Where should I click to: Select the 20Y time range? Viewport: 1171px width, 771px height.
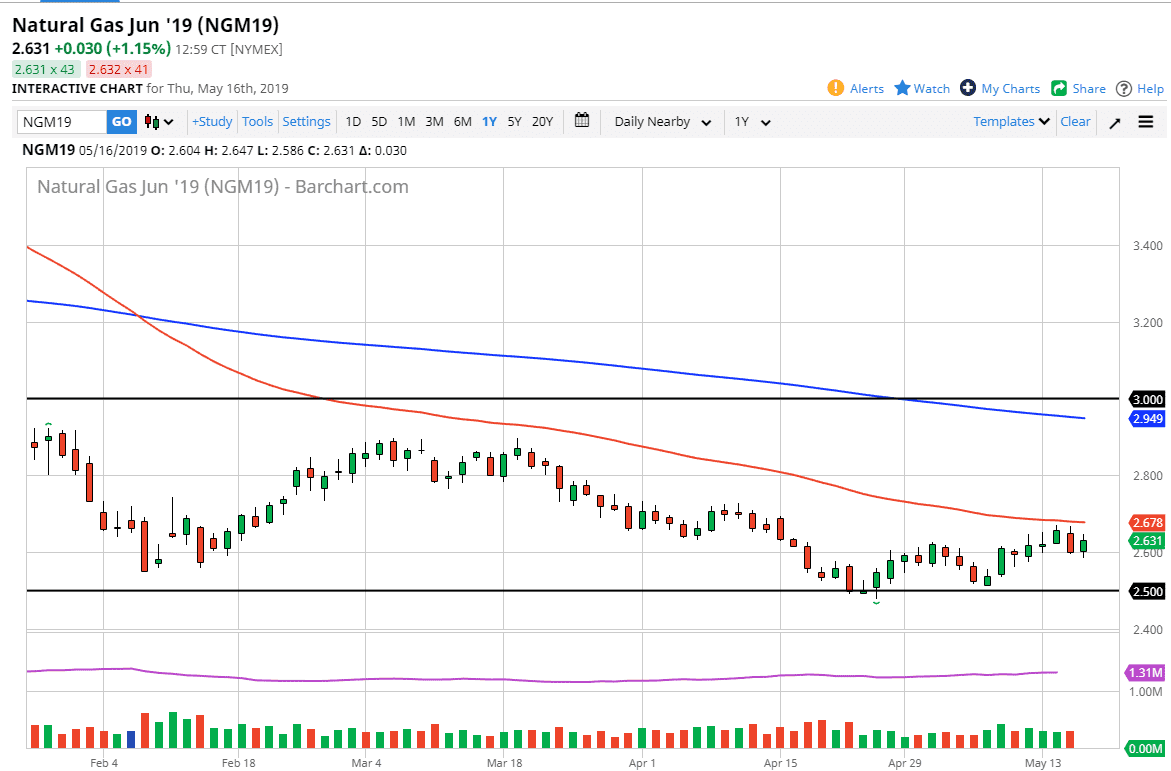click(542, 122)
